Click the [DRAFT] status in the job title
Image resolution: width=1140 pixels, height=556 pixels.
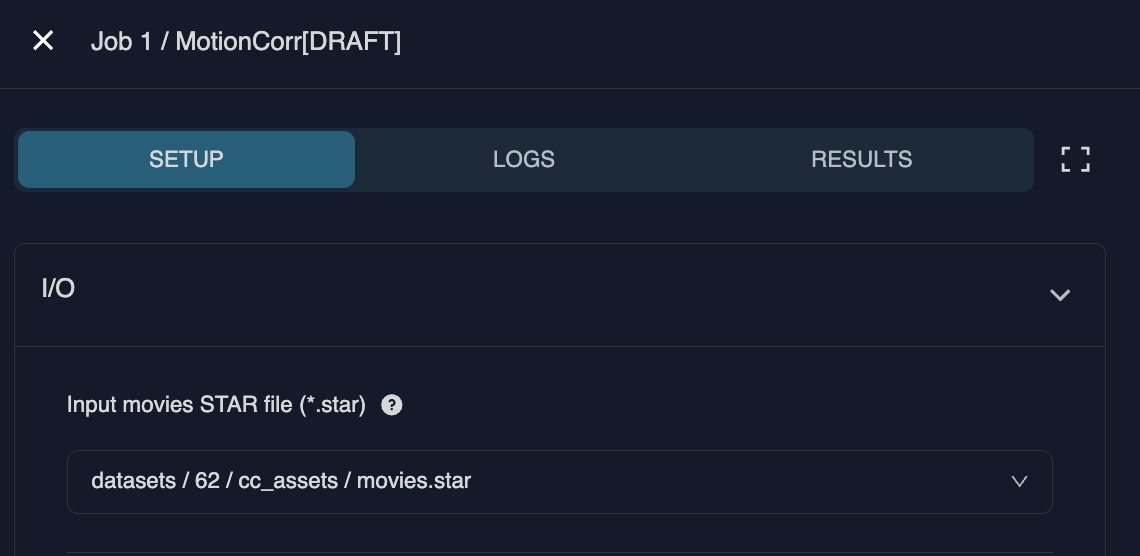[351, 42]
